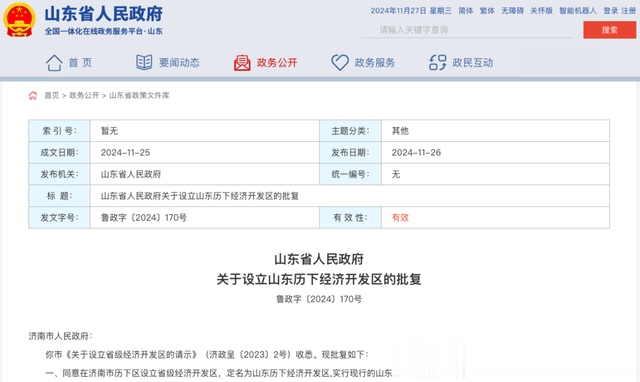Click the red breadcrumb home icon
The image size is (640, 382).
(33, 96)
